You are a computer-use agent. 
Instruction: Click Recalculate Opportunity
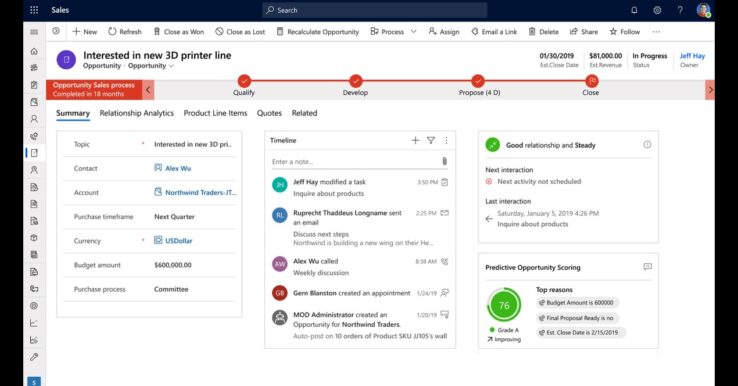point(317,32)
